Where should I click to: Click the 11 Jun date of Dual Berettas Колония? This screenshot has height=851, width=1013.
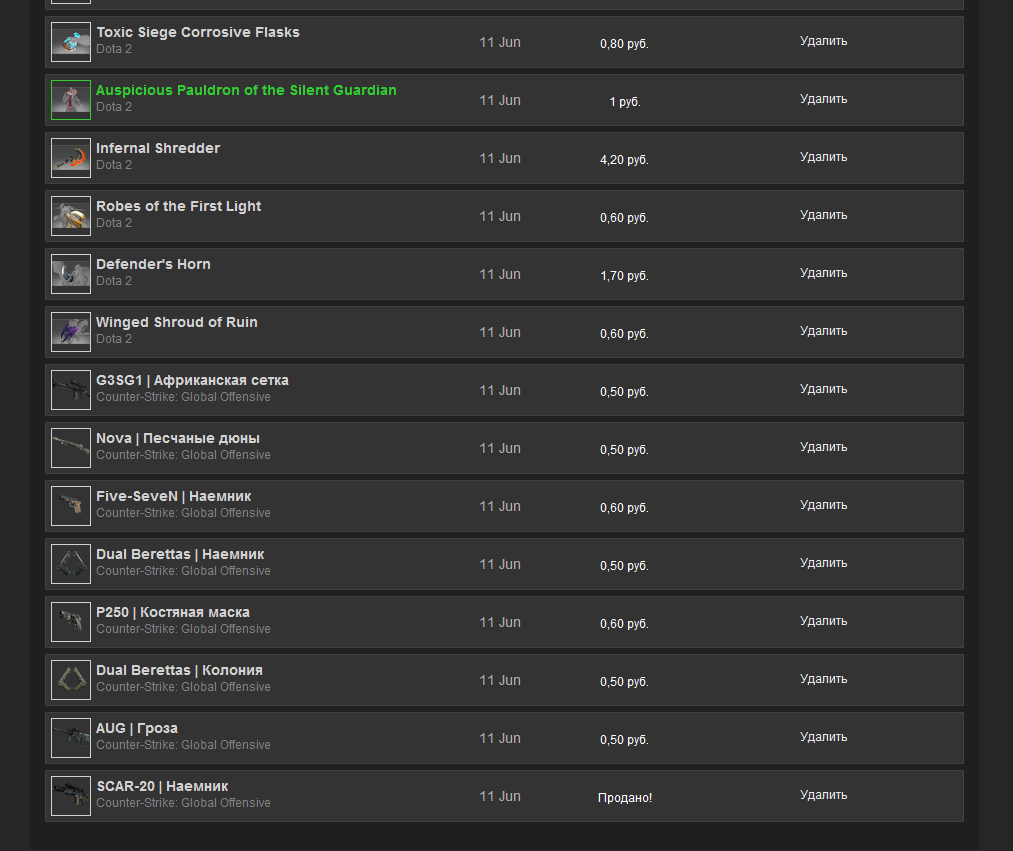tap(500, 680)
